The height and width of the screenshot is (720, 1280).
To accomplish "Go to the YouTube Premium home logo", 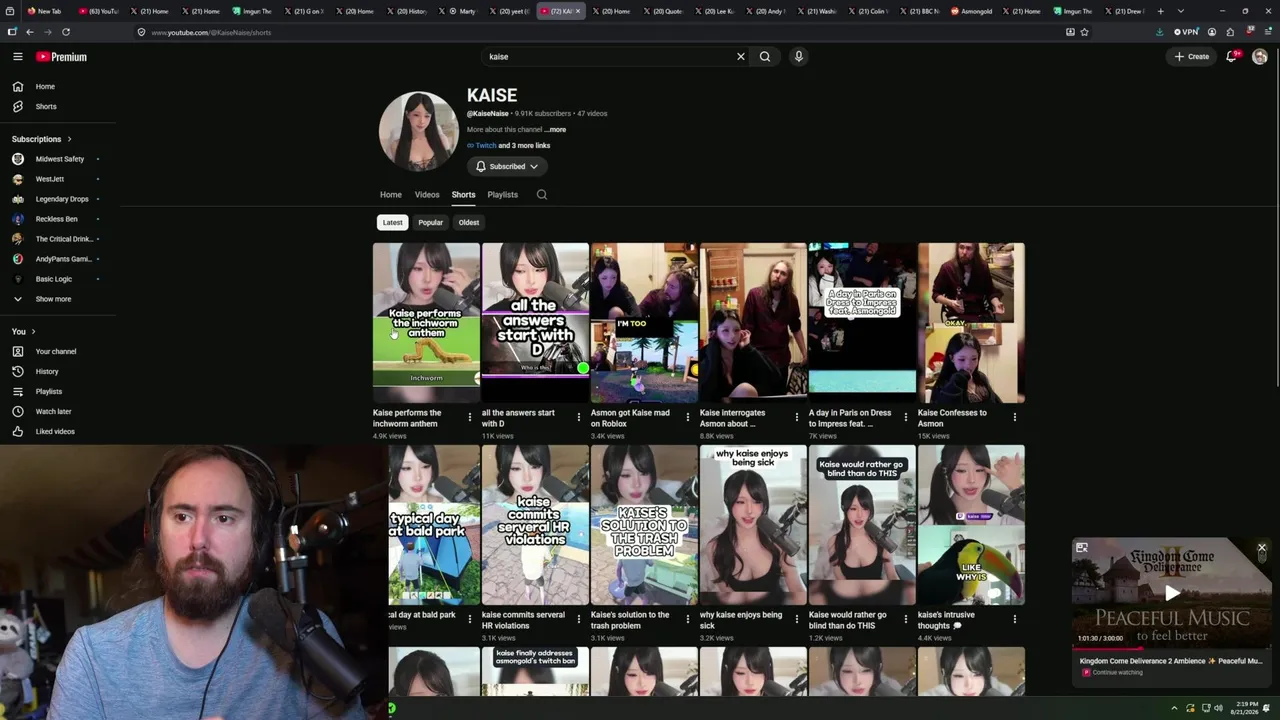I will [62, 57].
